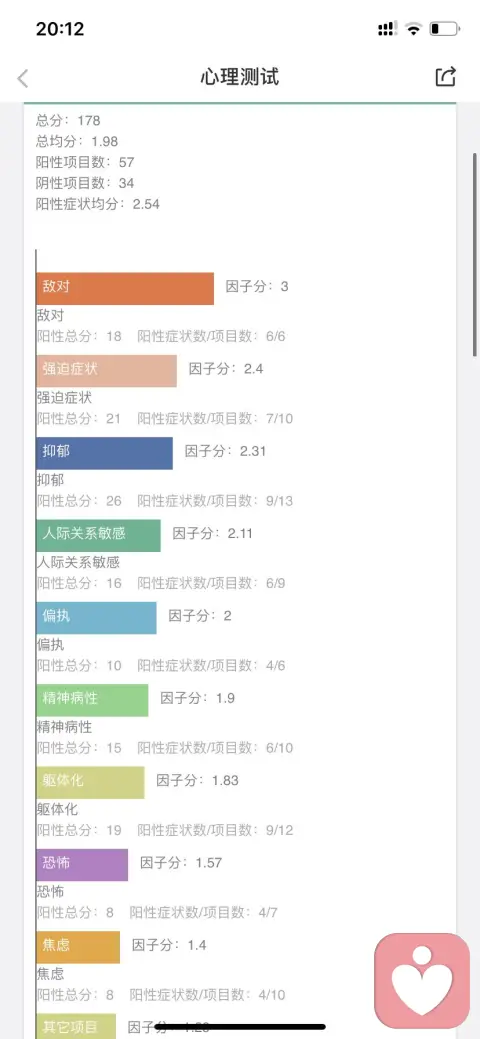Tap the 其它项目 bar
The image size is (480, 1039).
tap(76, 1026)
